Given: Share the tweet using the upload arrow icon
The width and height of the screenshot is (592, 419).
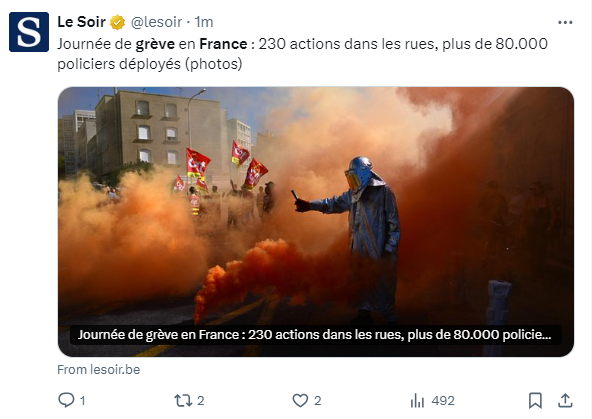Looking at the screenshot, I should coord(565,401).
